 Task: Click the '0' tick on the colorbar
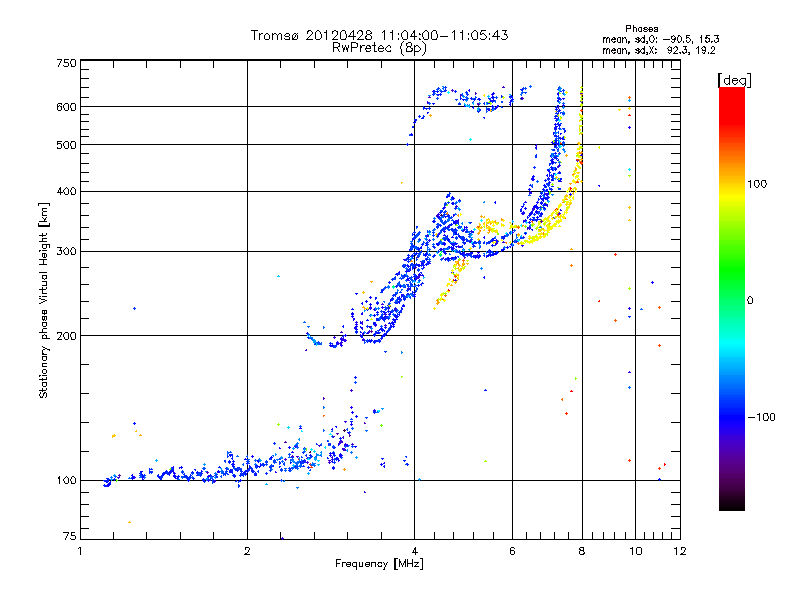[x=750, y=300]
